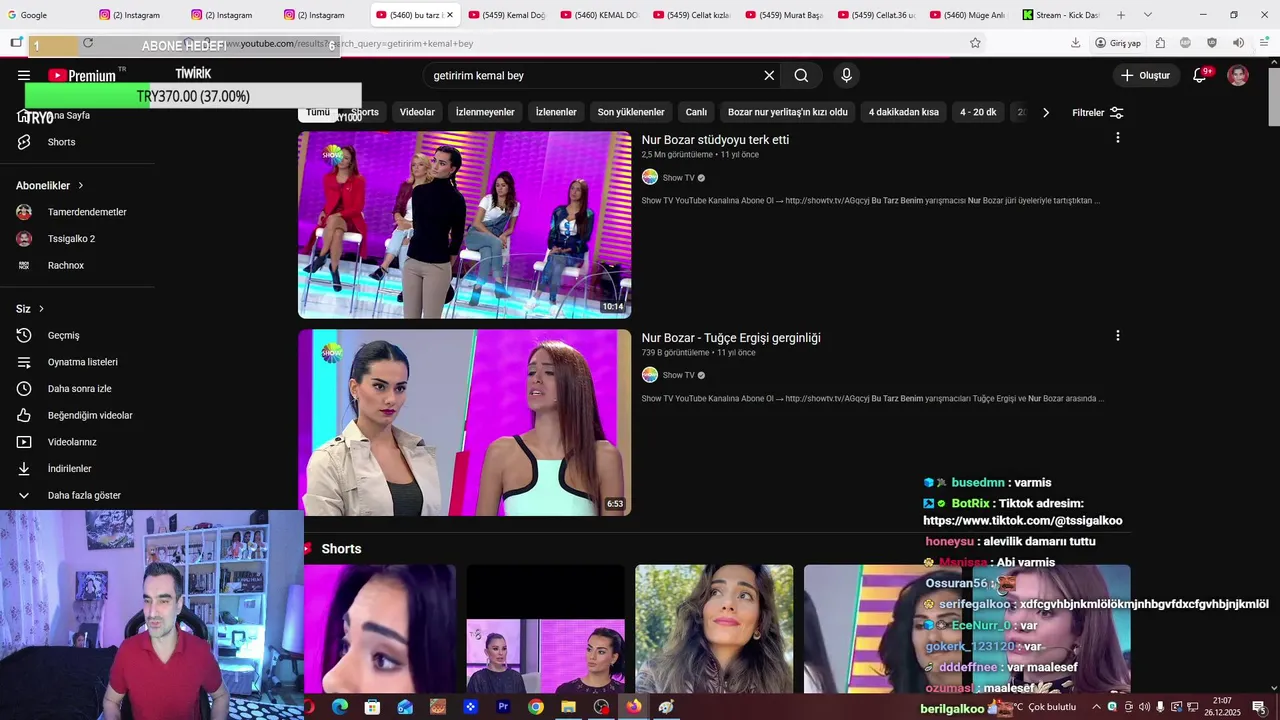The image size is (1280, 720).
Task: Select the İzlenmeyenler filter chip
Action: 485,112
